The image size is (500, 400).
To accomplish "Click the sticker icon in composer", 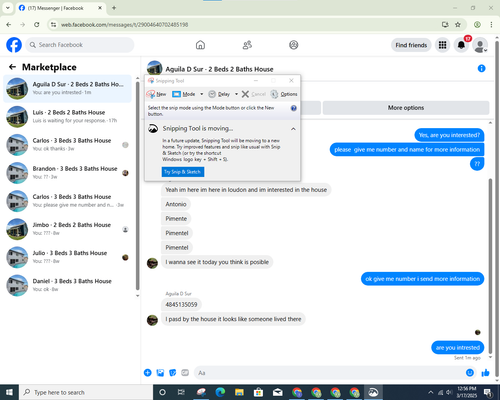I will 173,373.
